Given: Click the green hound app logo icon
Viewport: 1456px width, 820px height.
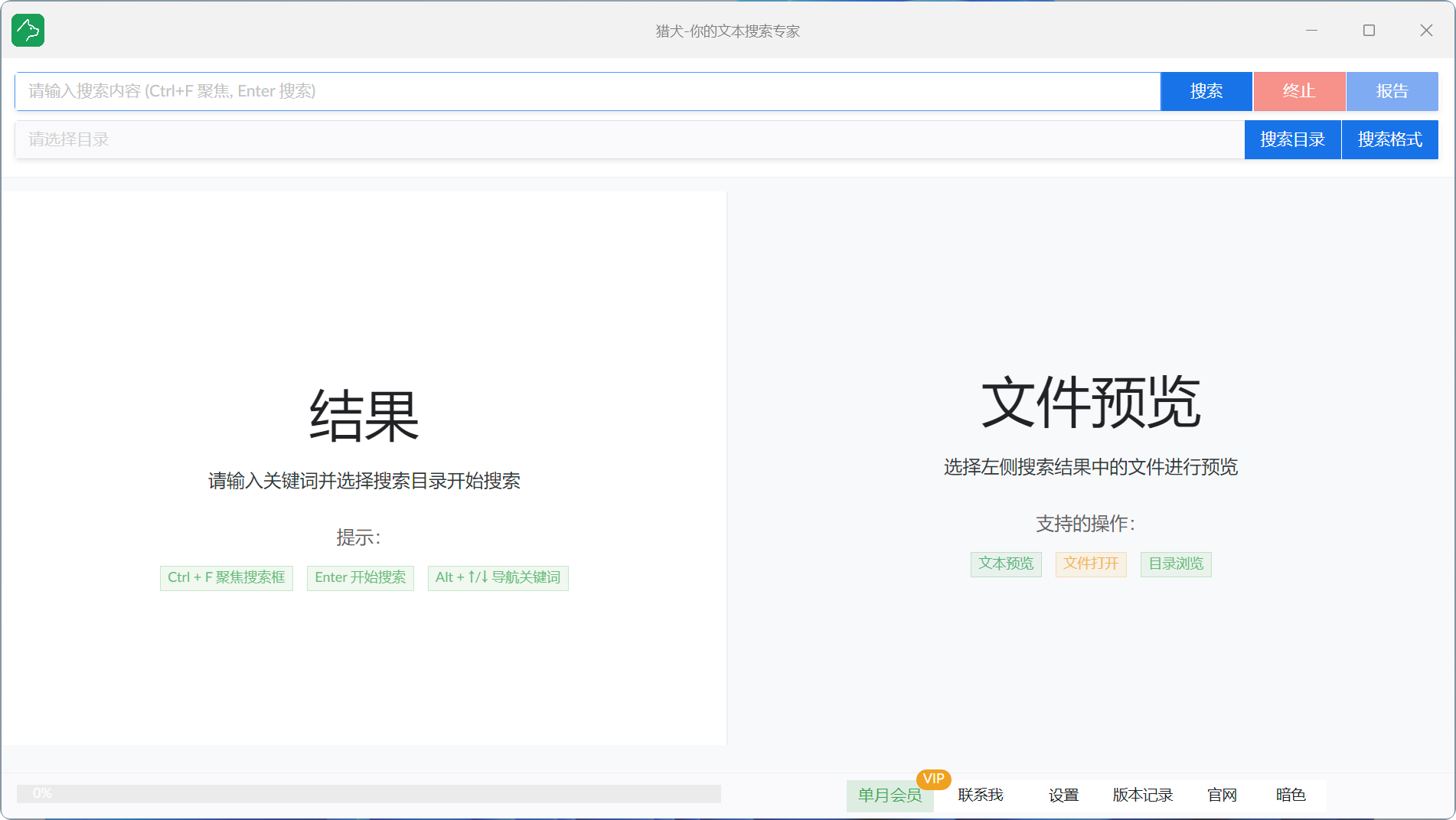Looking at the screenshot, I should point(28,31).
